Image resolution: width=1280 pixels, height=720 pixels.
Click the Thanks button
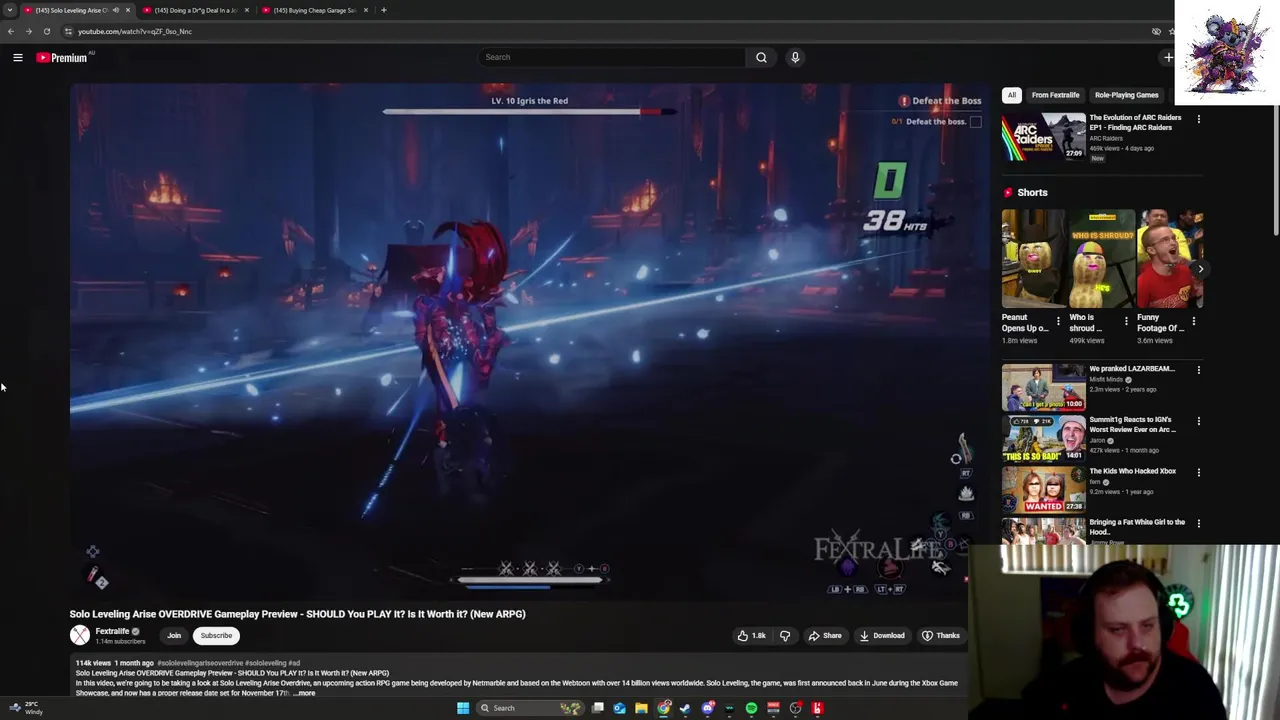[941, 636]
